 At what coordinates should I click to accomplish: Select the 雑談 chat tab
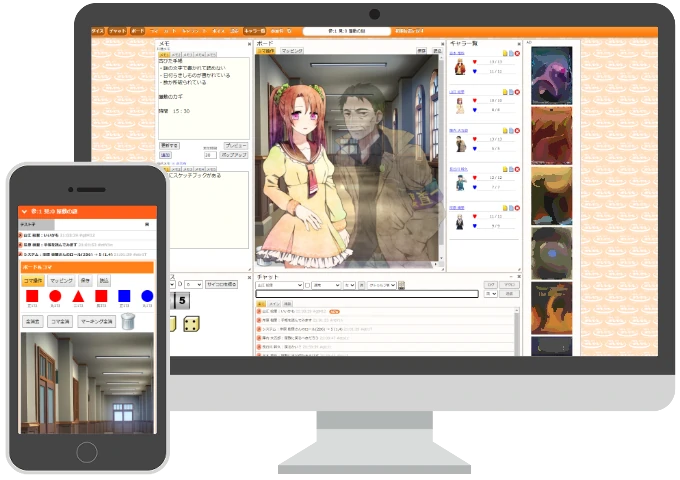[x=288, y=304]
